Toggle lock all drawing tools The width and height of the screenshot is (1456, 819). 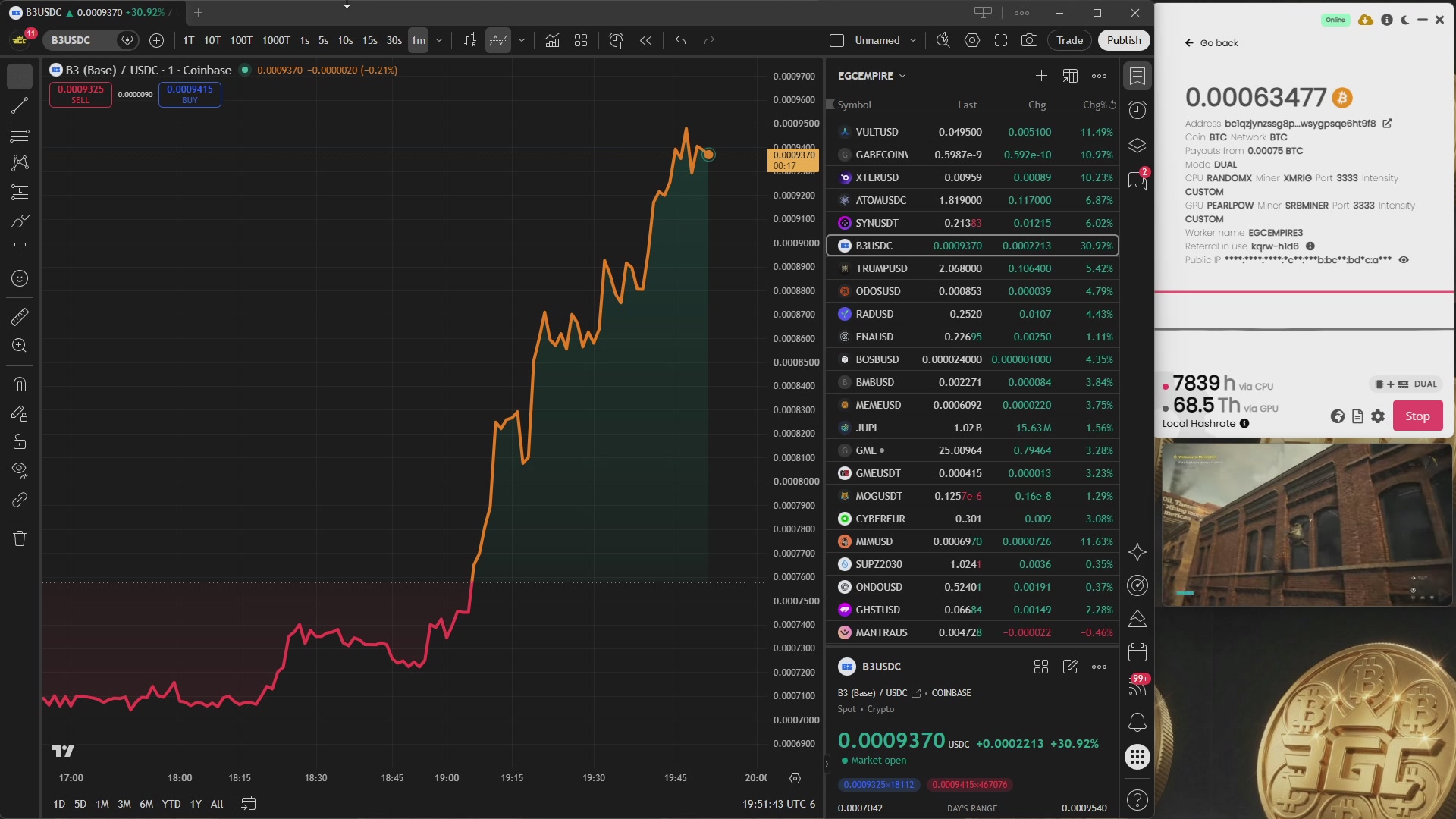click(20, 441)
